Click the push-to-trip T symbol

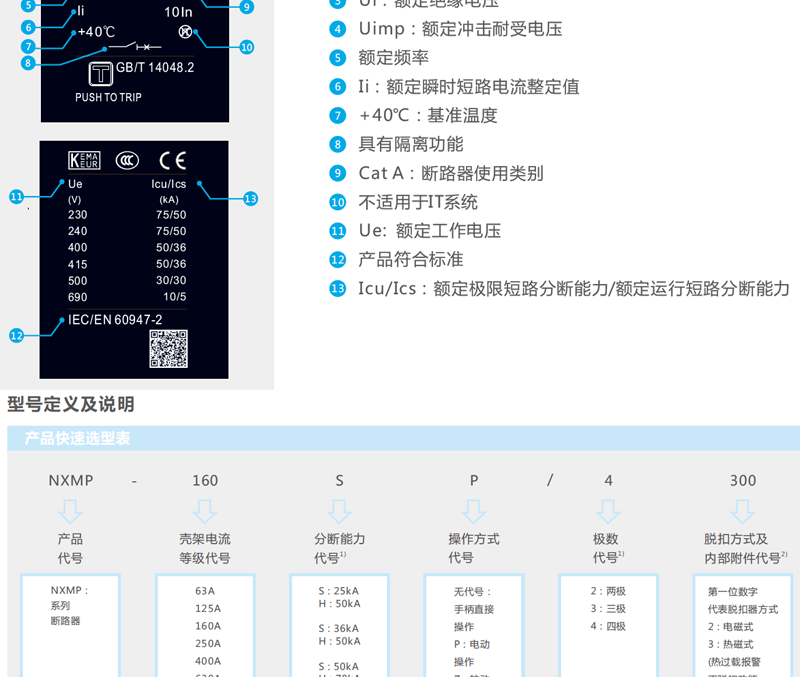(101, 74)
